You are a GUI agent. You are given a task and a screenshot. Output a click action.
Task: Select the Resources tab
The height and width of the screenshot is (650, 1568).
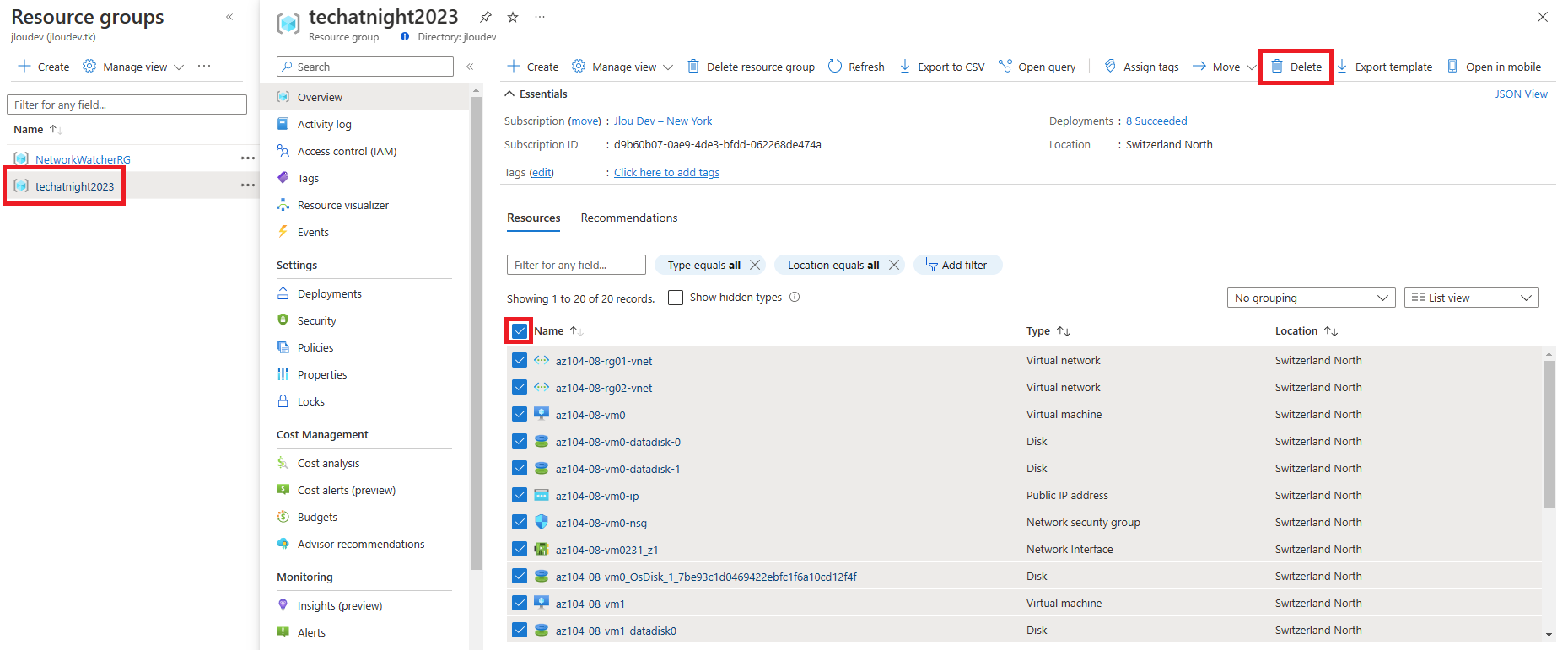point(534,218)
